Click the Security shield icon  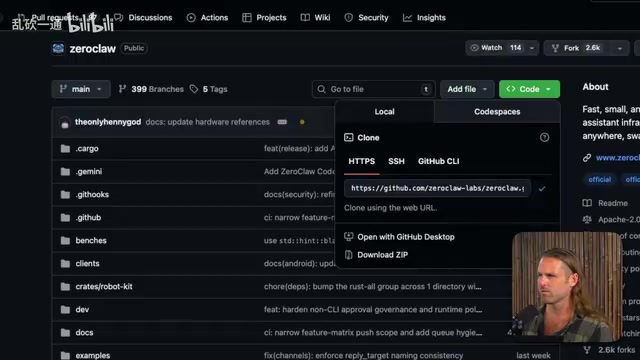coord(349,18)
